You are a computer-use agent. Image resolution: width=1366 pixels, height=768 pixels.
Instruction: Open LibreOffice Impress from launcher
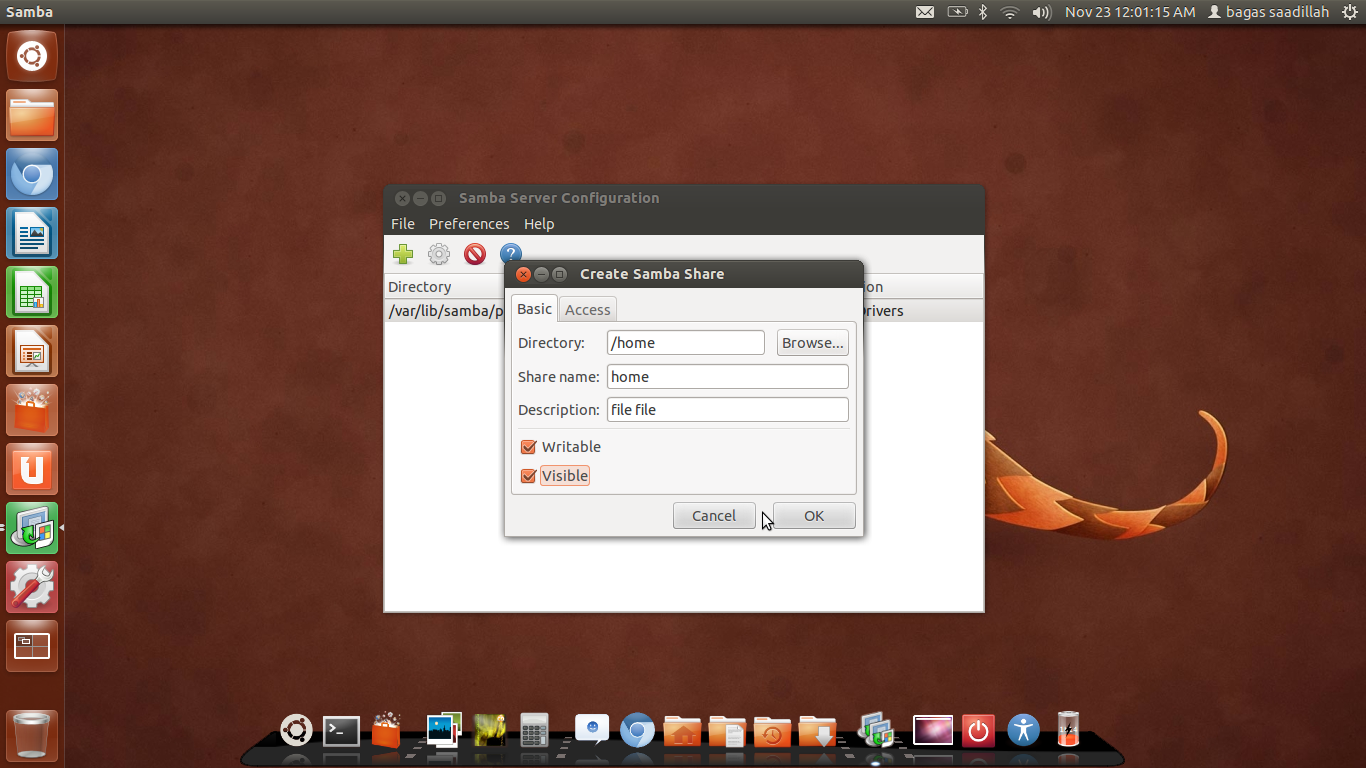pyautogui.click(x=32, y=351)
